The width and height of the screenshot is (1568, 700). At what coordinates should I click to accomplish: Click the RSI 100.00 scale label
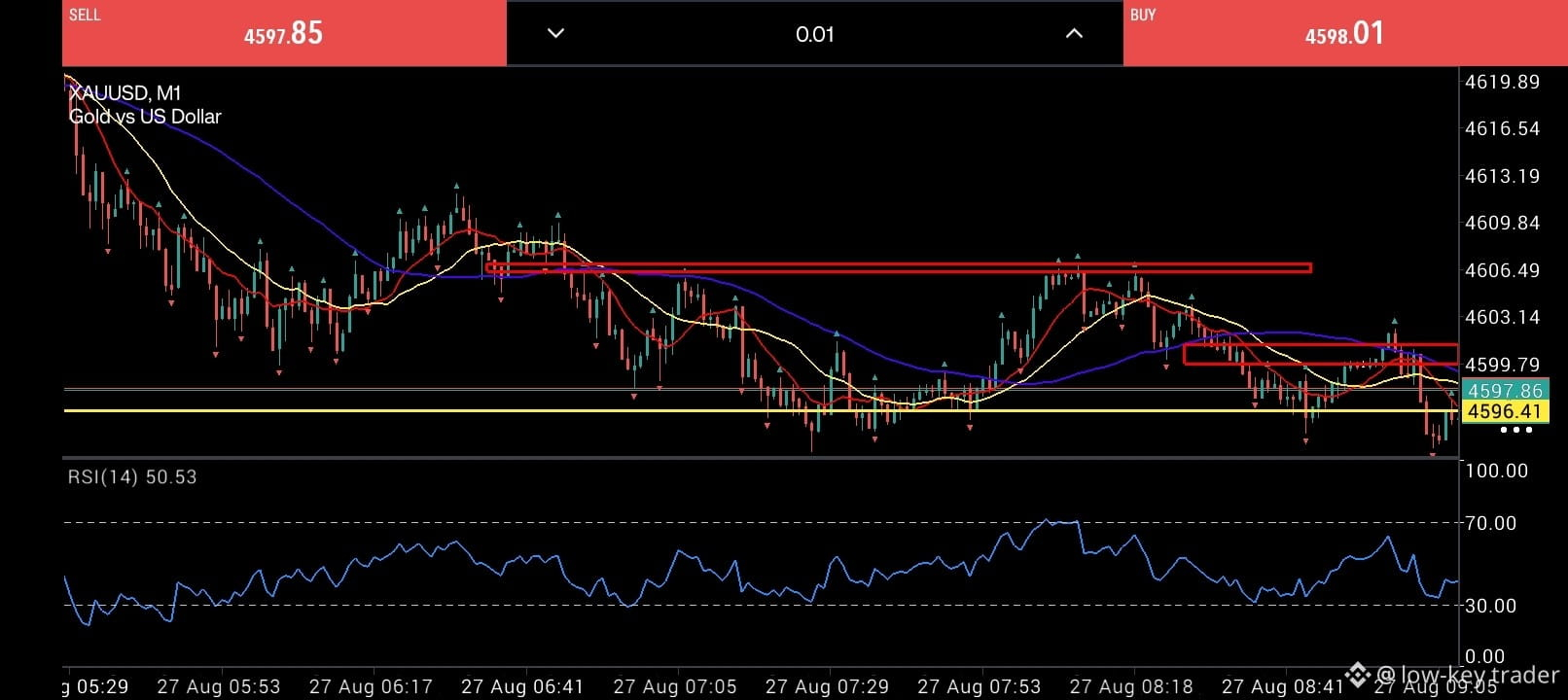point(1496,471)
